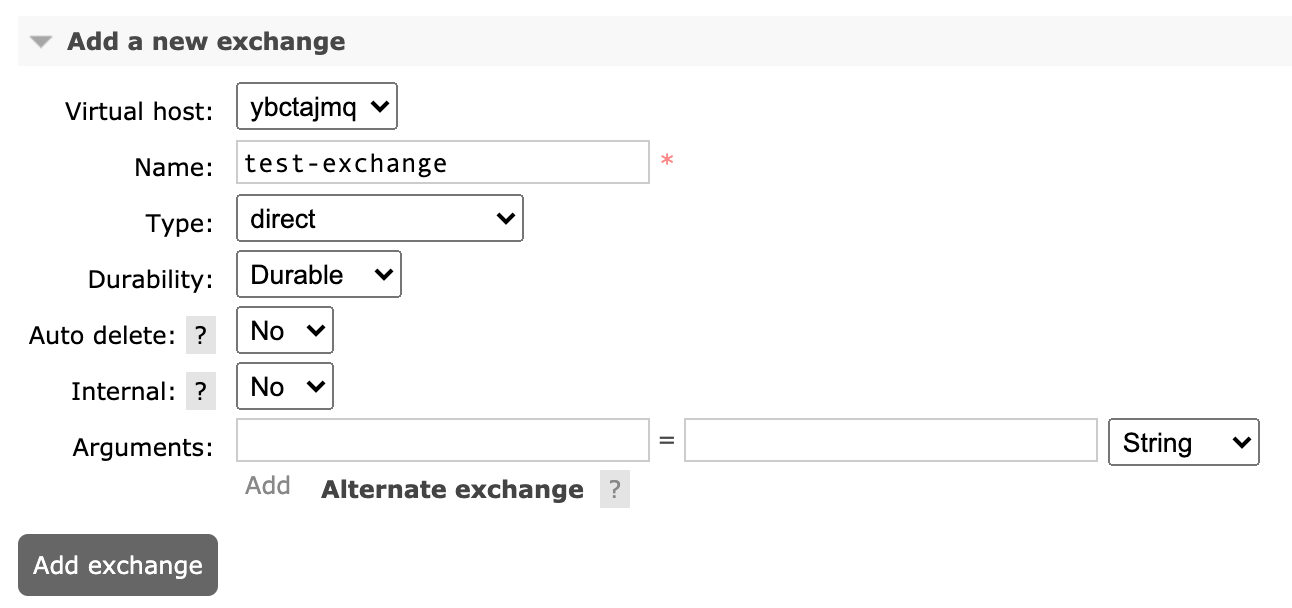Viewport: 1292px width, 608px height.
Task: Click the equals sign between argument fields
Action: coord(666,440)
